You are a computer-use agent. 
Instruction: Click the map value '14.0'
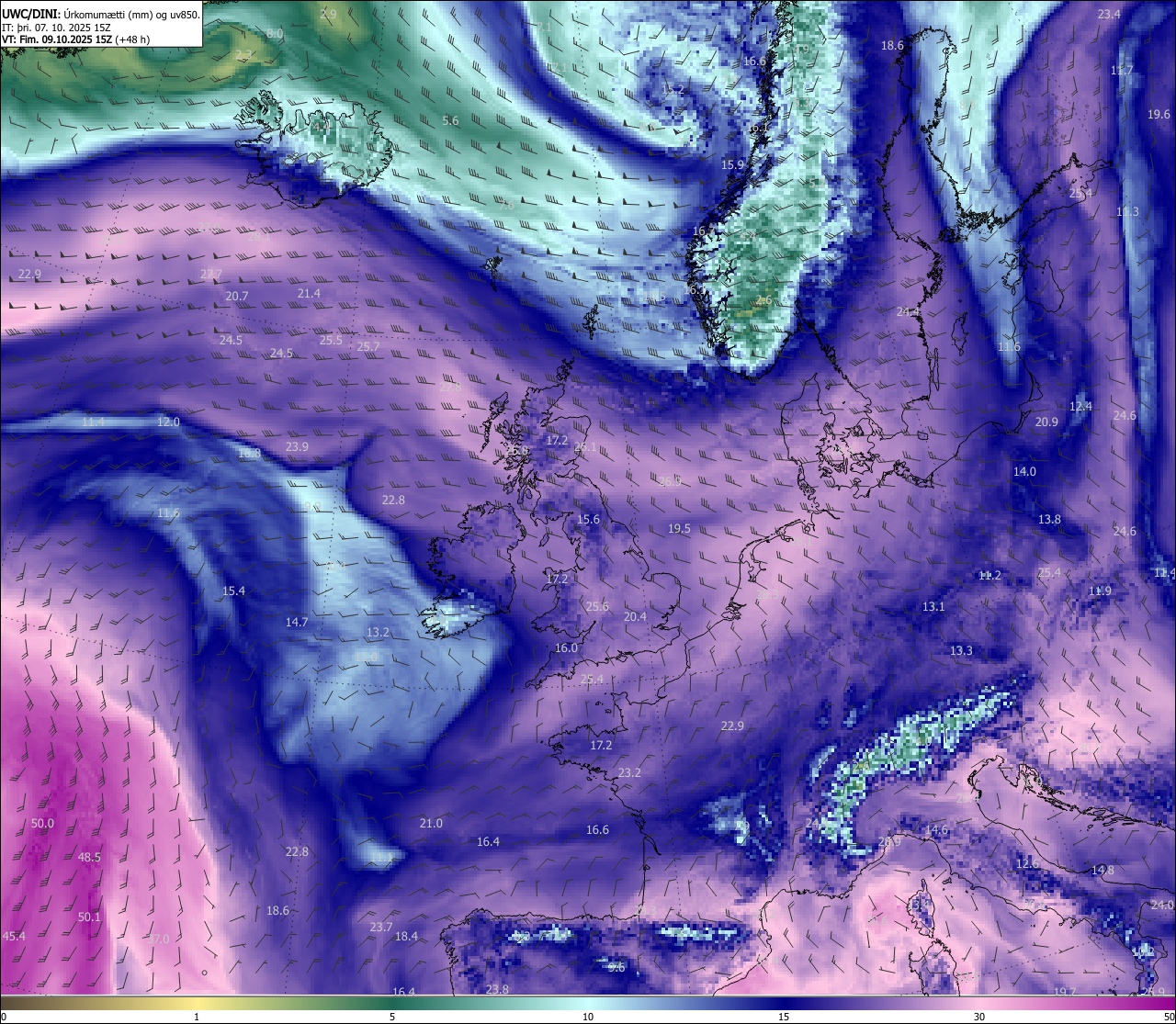[x=1024, y=472]
